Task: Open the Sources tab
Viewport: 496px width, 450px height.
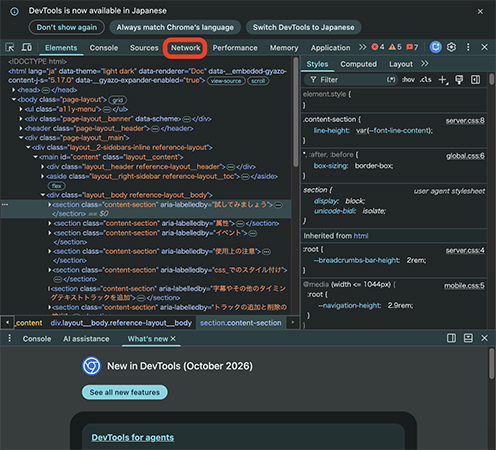Action: (x=144, y=48)
